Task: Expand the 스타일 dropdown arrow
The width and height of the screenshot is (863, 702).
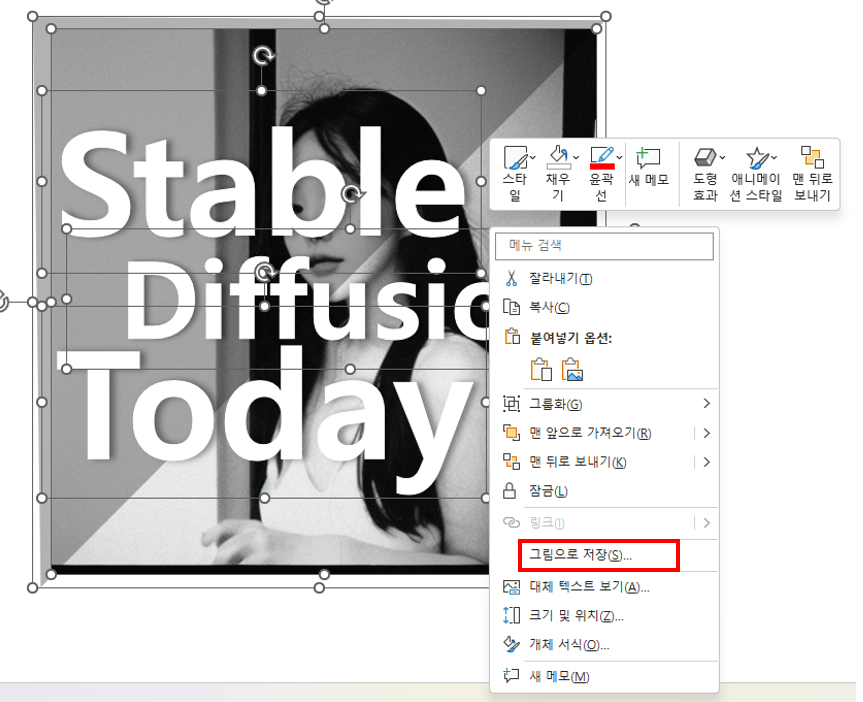Action: [x=532, y=157]
